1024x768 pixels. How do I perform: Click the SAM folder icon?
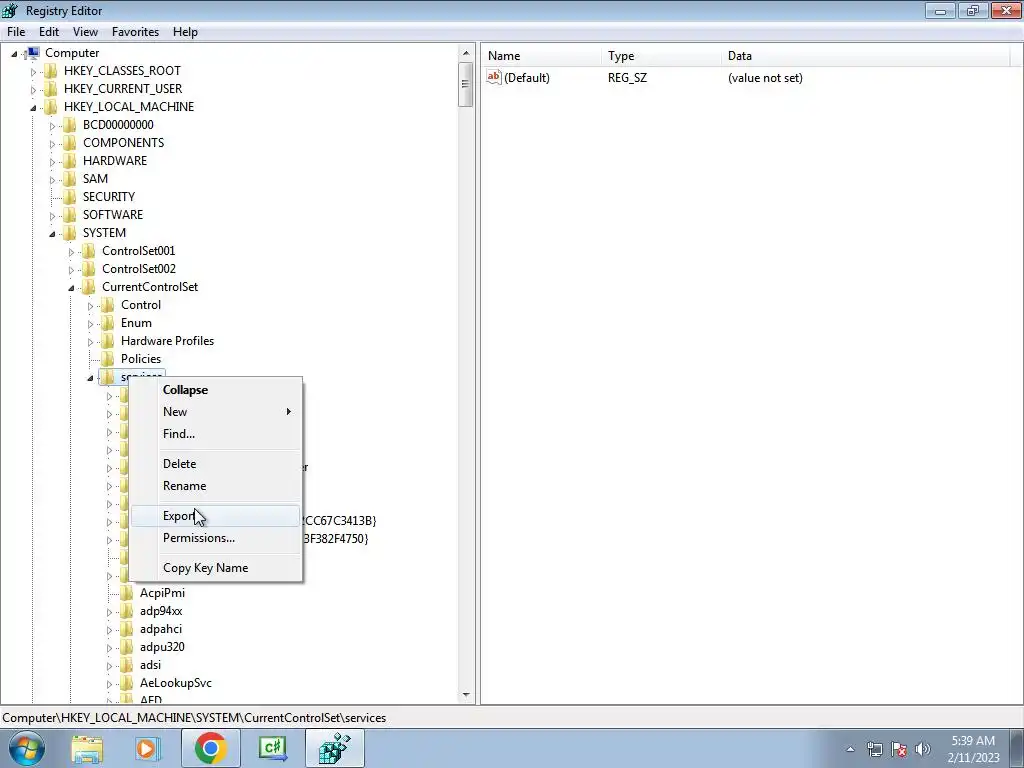tap(70, 178)
